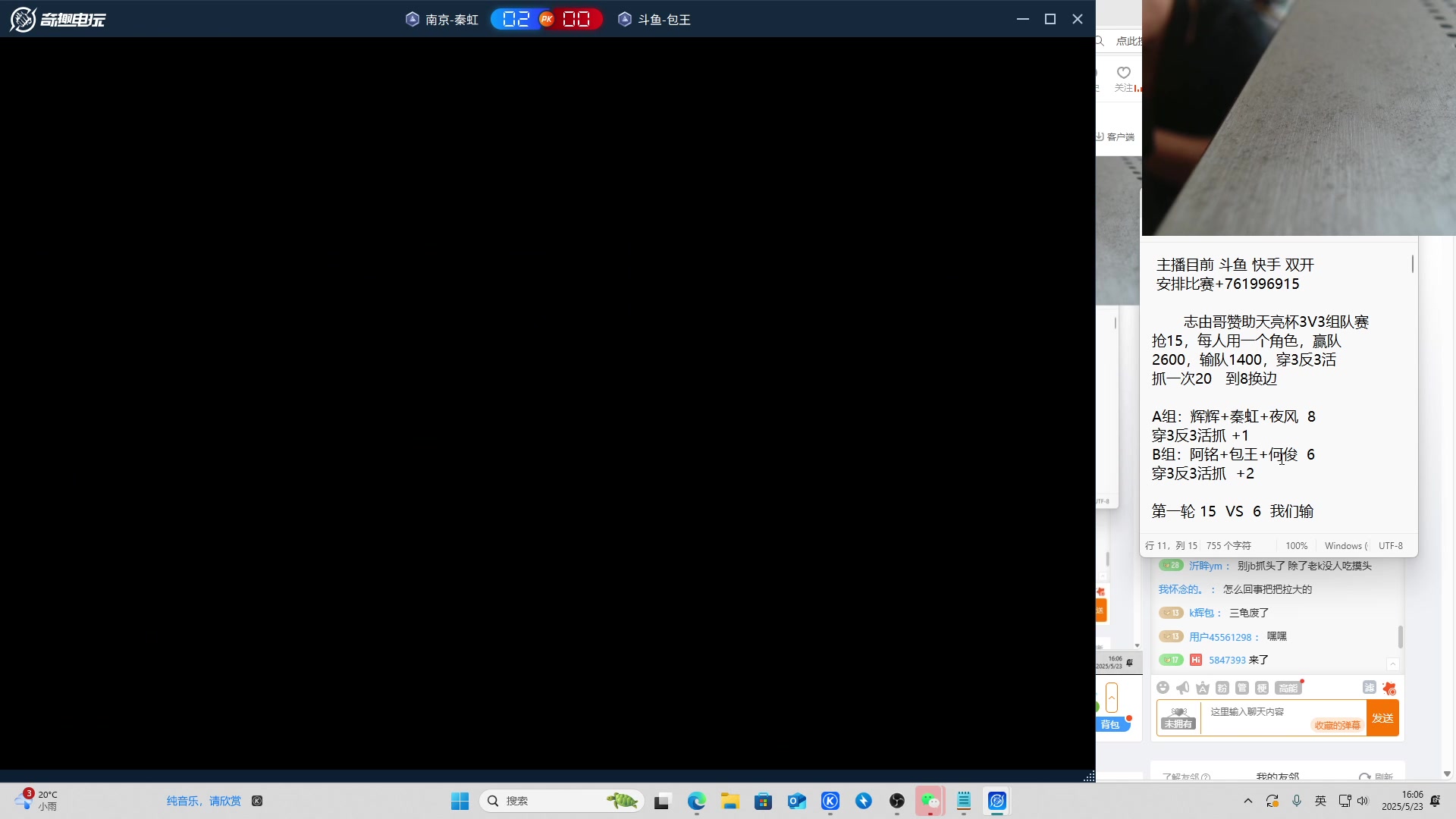This screenshot has height=819, width=1456.
Task: Click username 我怀念的。 in chat
Action: (1181, 589)
